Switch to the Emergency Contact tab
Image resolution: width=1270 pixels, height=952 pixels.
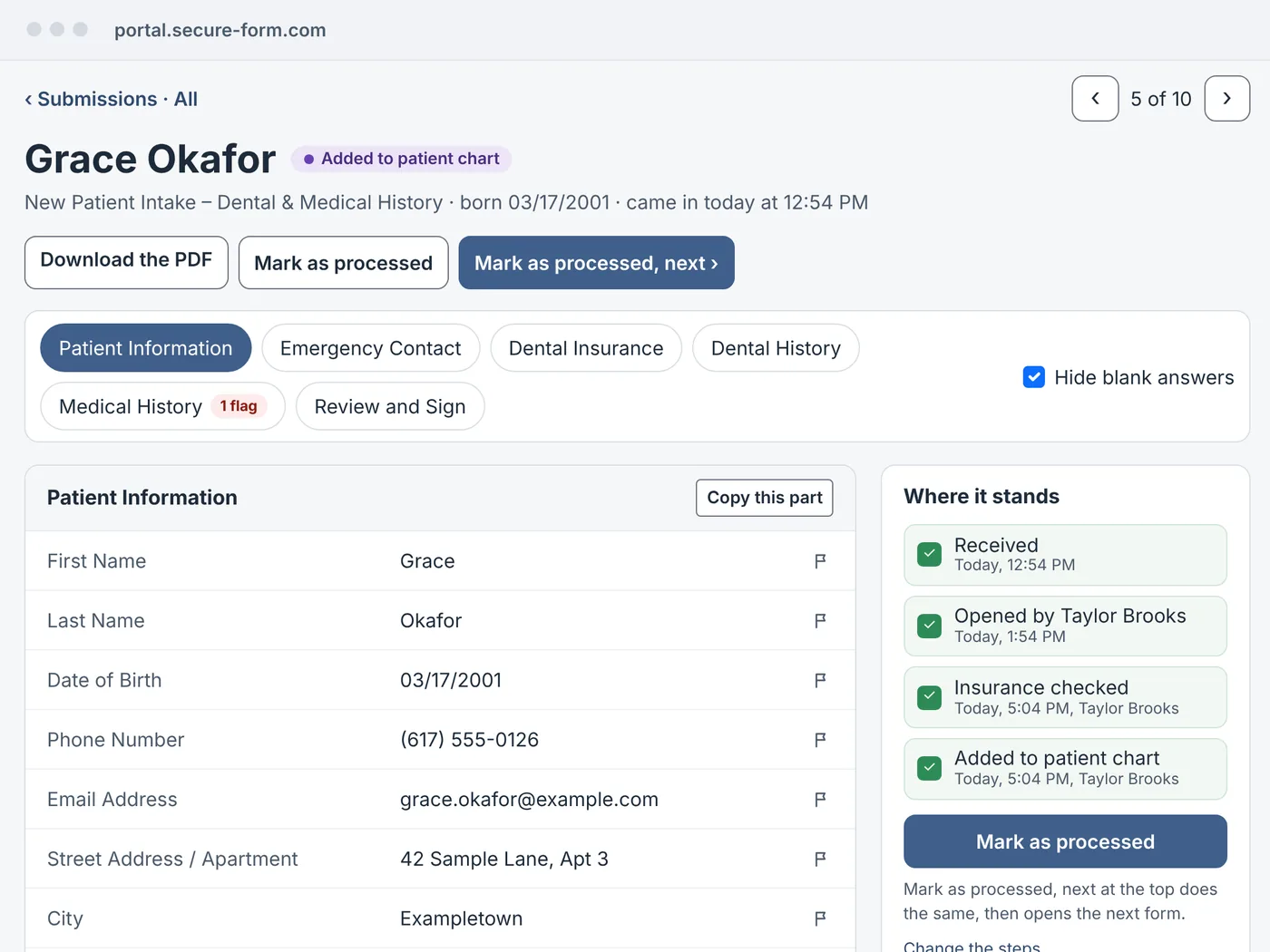click(x=370, y=348)
